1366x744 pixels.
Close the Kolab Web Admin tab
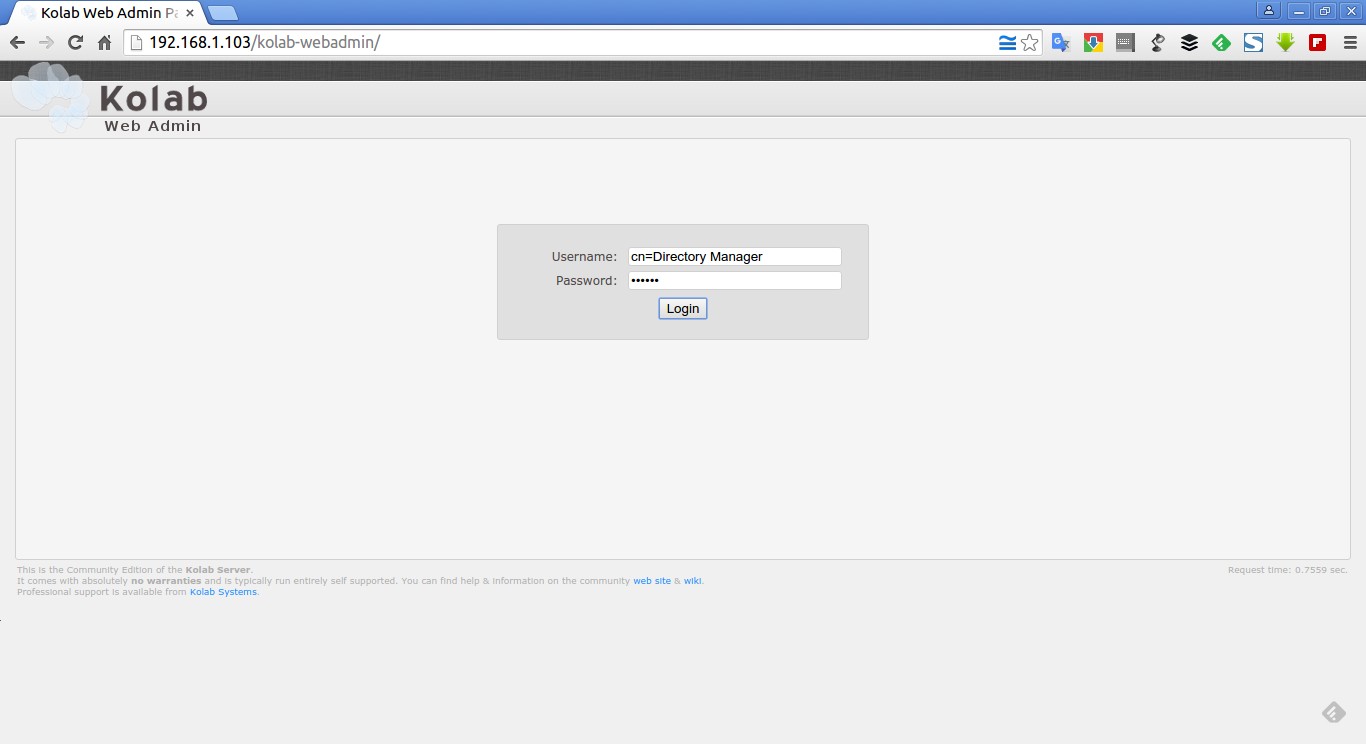pyautogui.click(x=190, y=13)
